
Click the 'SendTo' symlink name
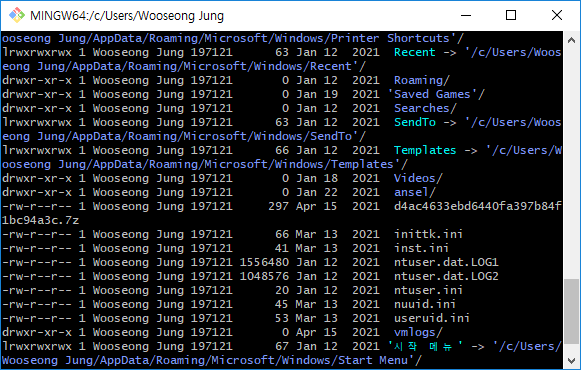(x=415, y=122)
